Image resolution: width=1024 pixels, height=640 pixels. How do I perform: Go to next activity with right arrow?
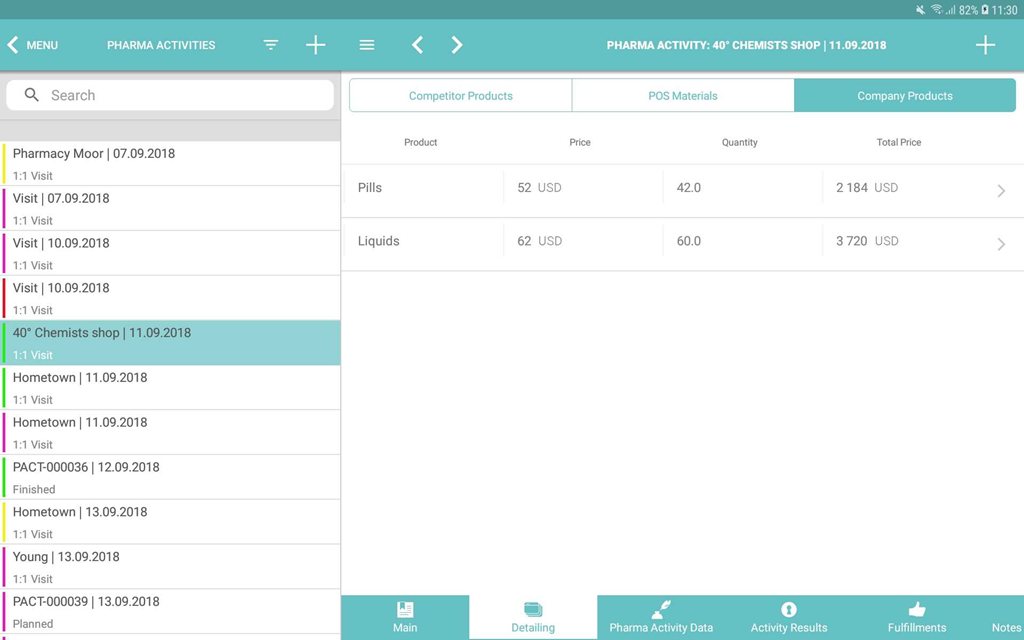(x=457, y=45)
